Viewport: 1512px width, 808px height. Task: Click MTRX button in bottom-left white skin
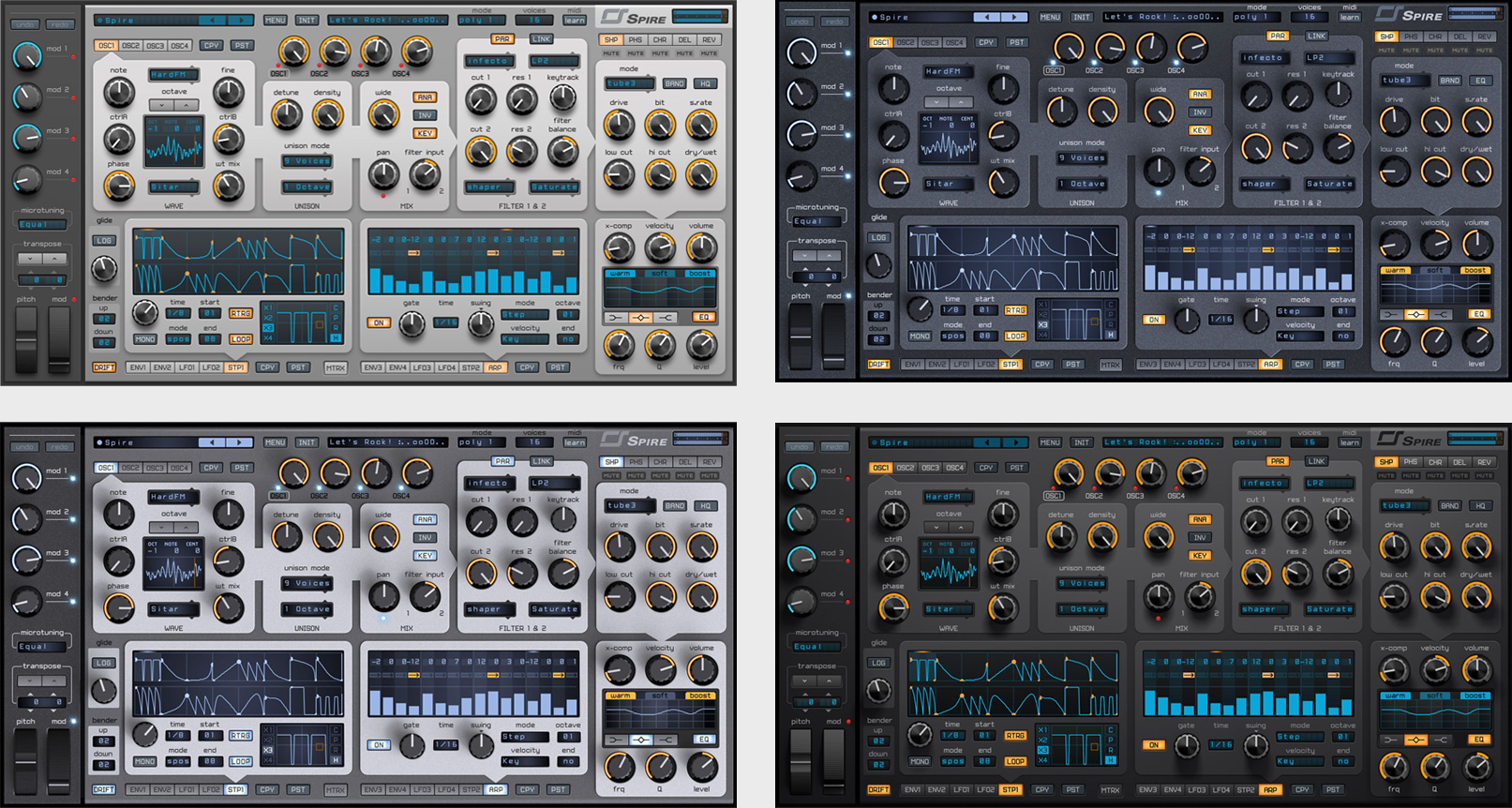335,790
